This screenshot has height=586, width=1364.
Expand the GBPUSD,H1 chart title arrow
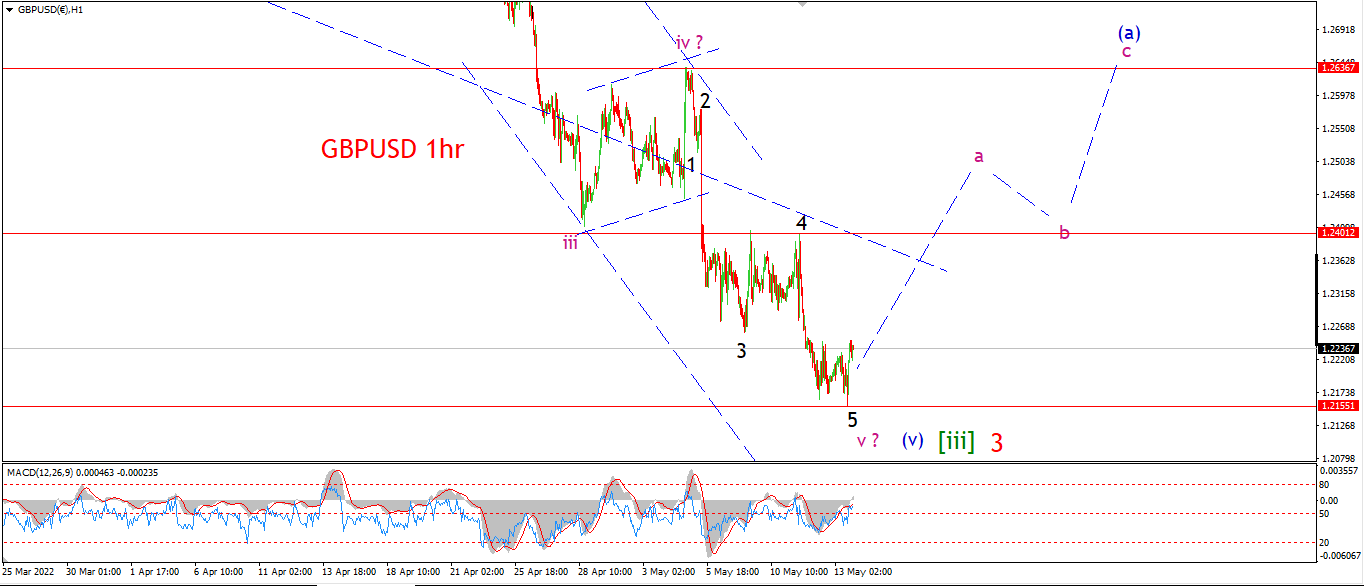[x=10, y=9]
